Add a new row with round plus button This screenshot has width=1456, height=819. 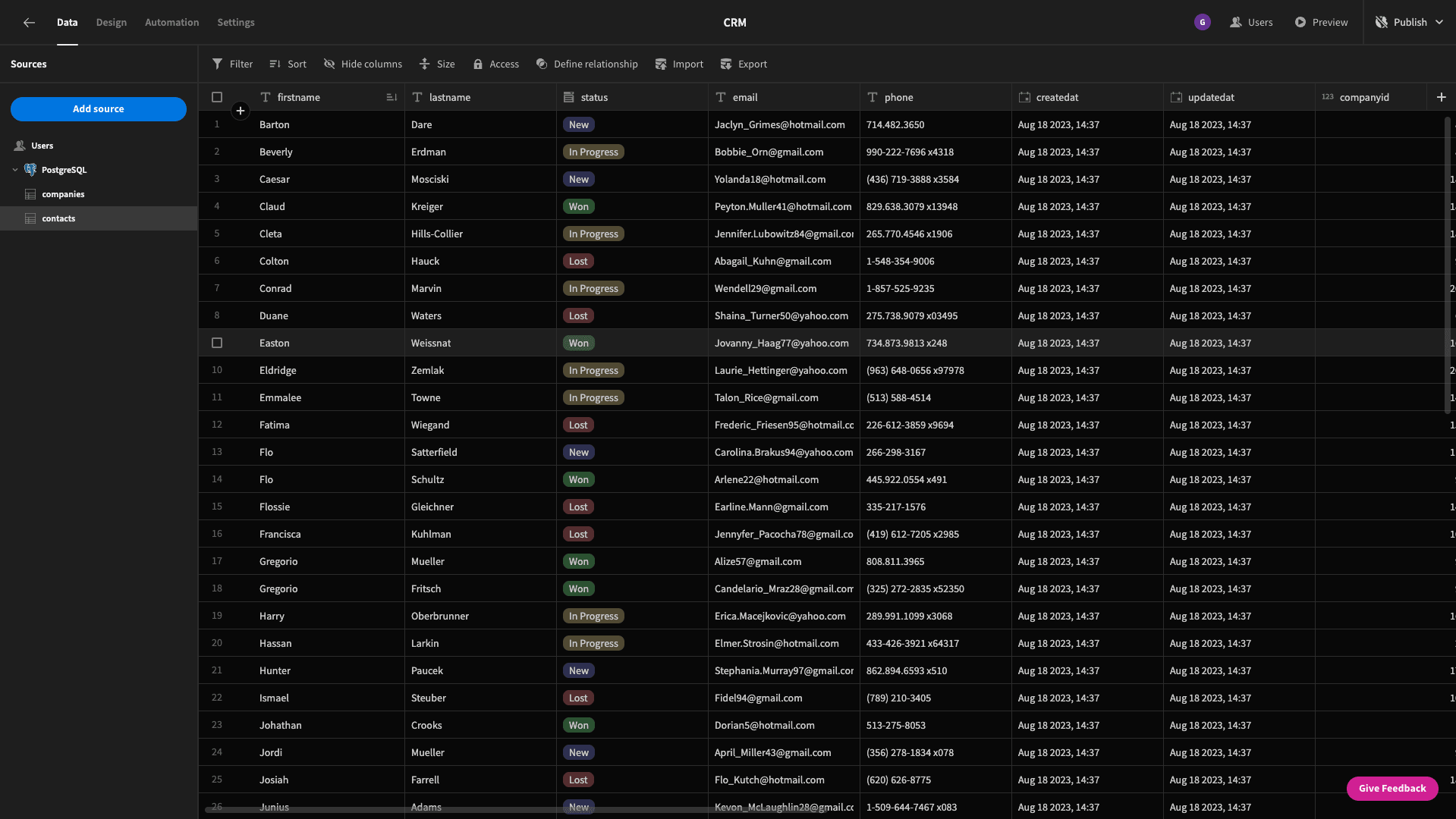pyautogui.click(x=240, y=111)
